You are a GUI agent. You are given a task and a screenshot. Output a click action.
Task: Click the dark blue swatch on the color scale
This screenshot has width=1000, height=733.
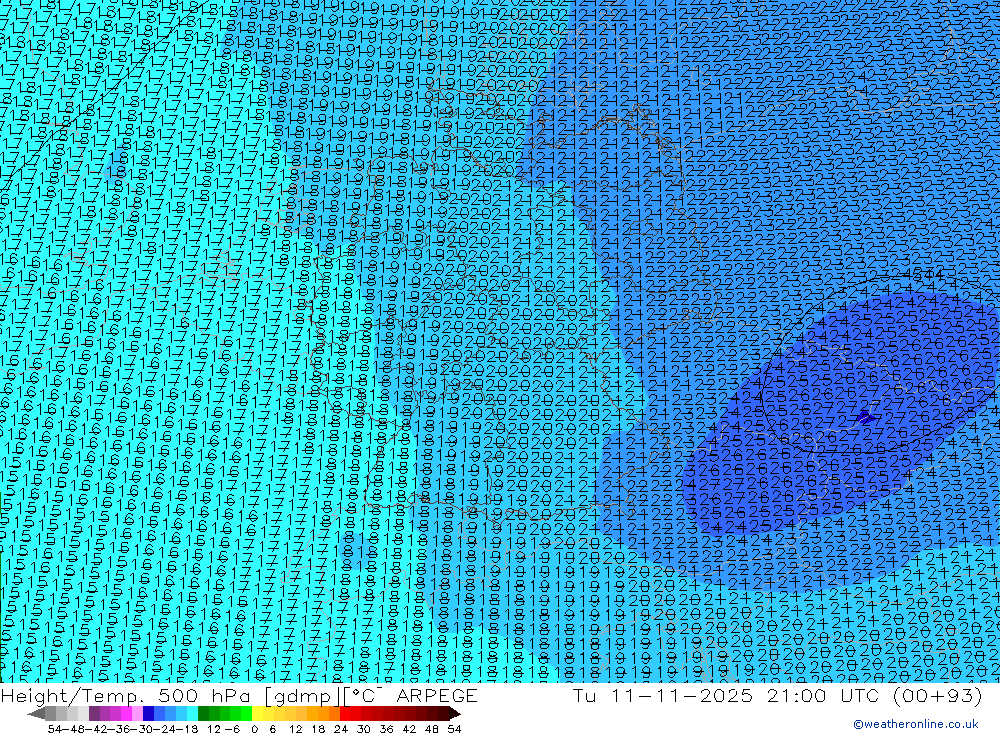(148, 714)
